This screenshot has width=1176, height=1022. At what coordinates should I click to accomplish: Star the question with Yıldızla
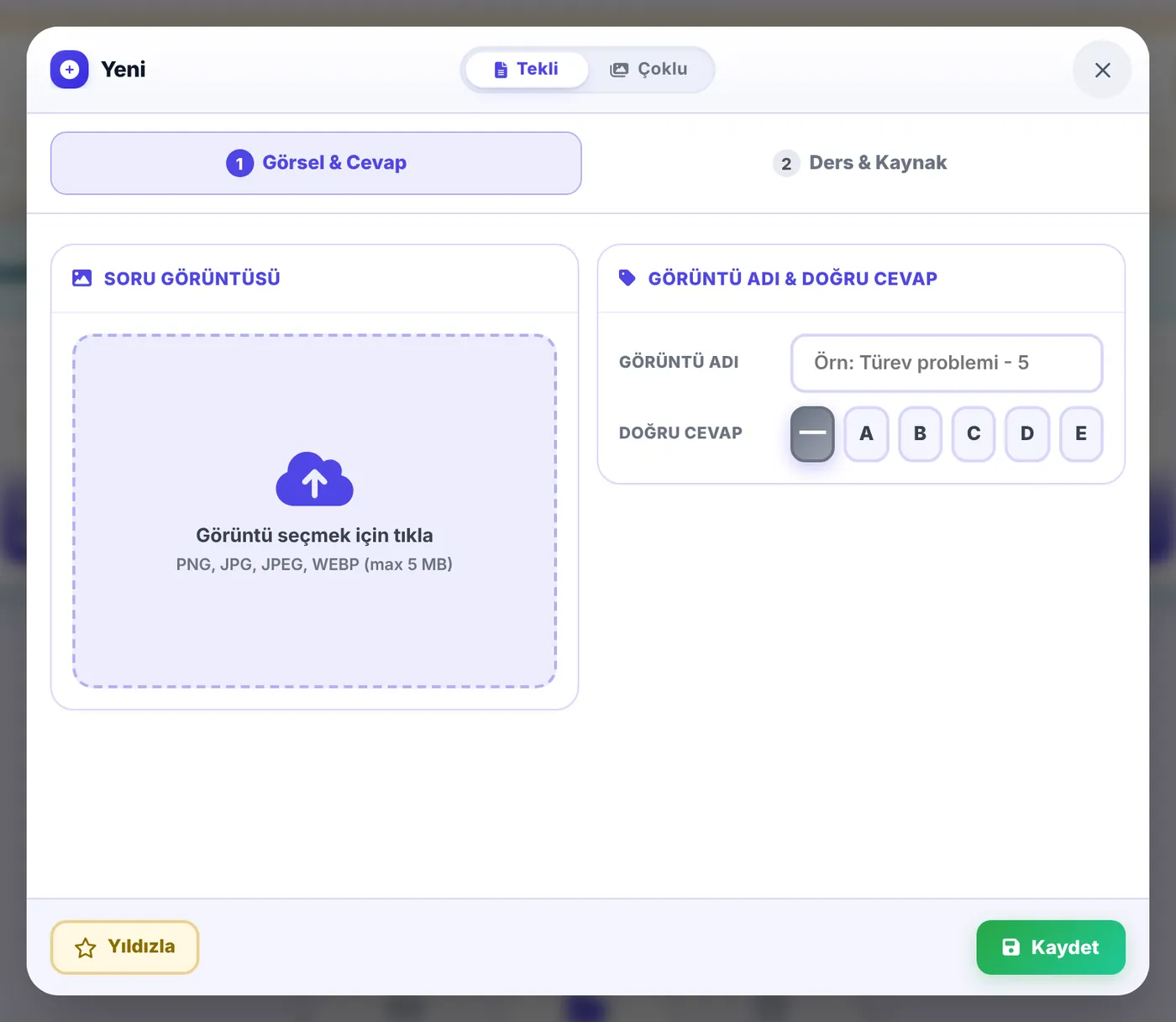click(x=124, y=947)
